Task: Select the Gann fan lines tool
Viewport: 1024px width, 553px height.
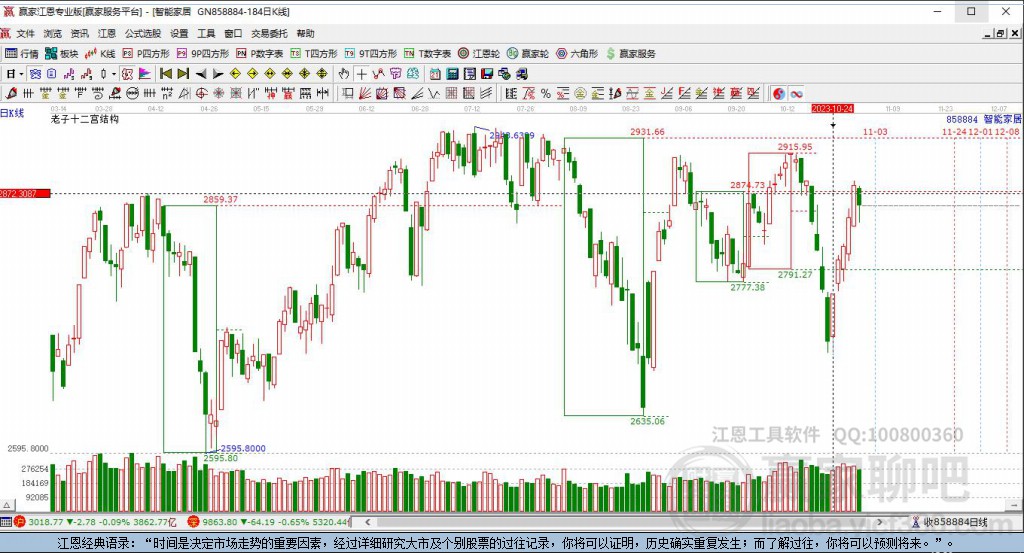Action: (x=365, y=93)
